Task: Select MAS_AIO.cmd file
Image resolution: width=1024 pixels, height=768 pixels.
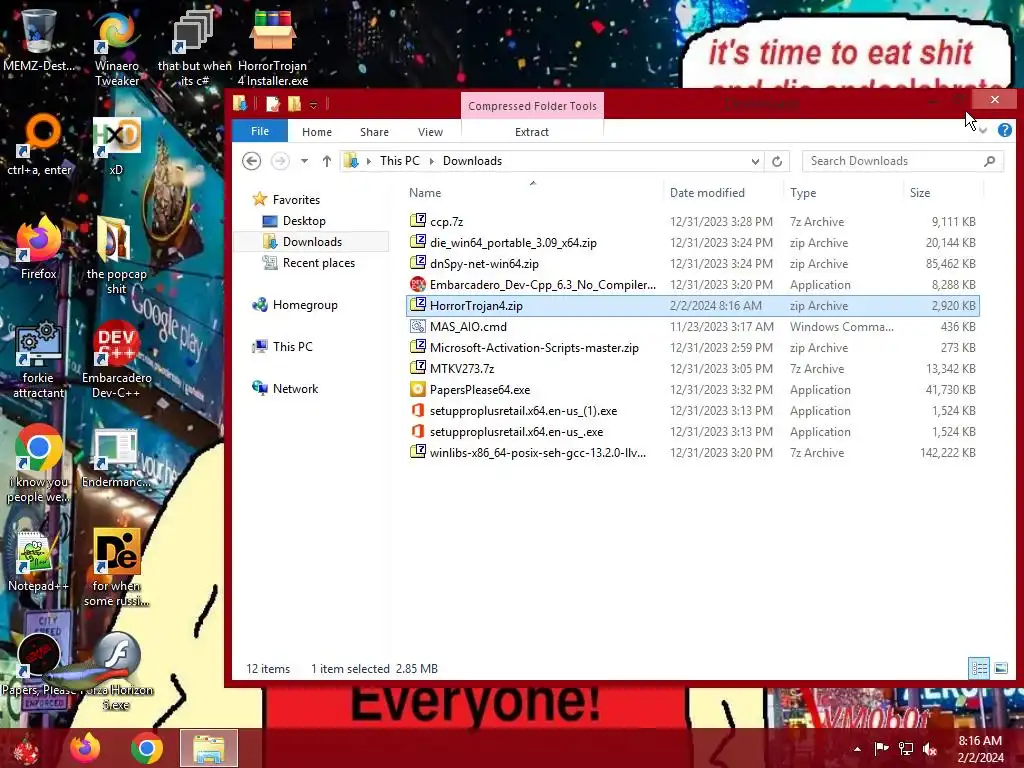Action: pyautogui.click(x=692, y=327)
